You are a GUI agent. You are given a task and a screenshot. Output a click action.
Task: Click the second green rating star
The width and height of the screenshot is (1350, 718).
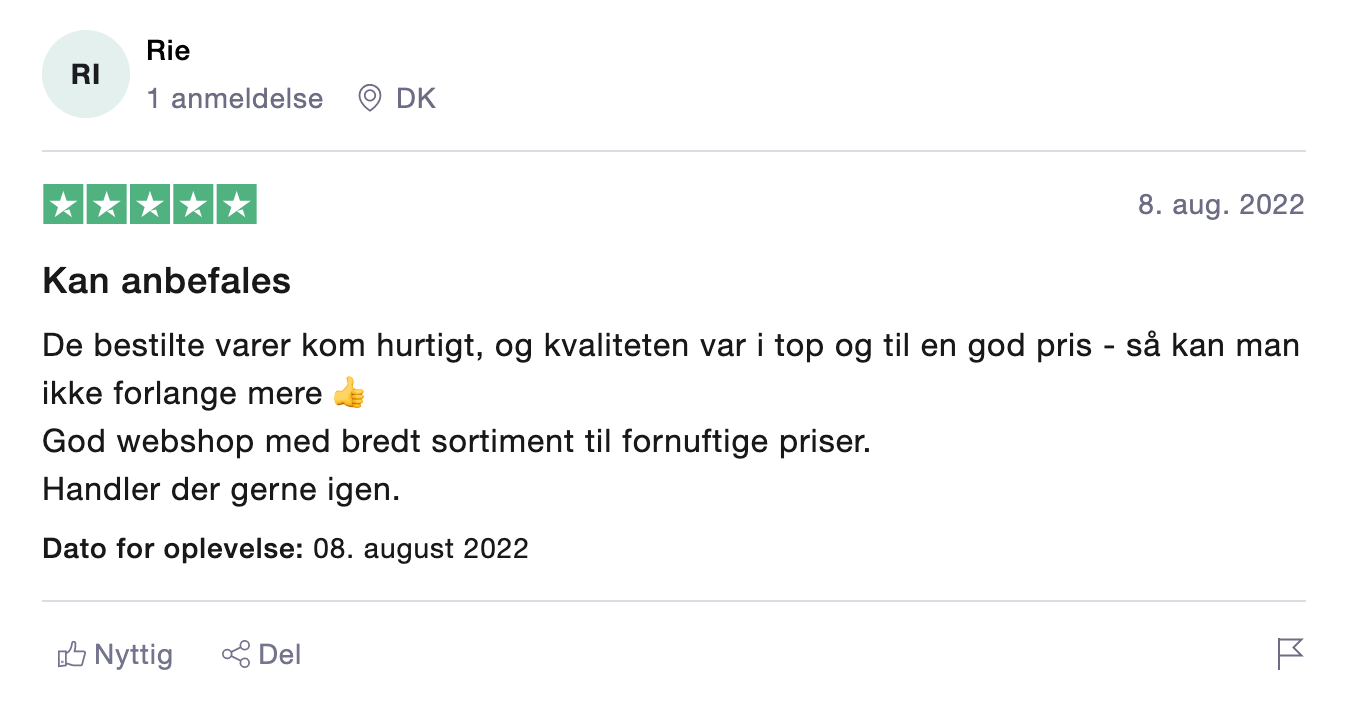(x=107, y=205)
